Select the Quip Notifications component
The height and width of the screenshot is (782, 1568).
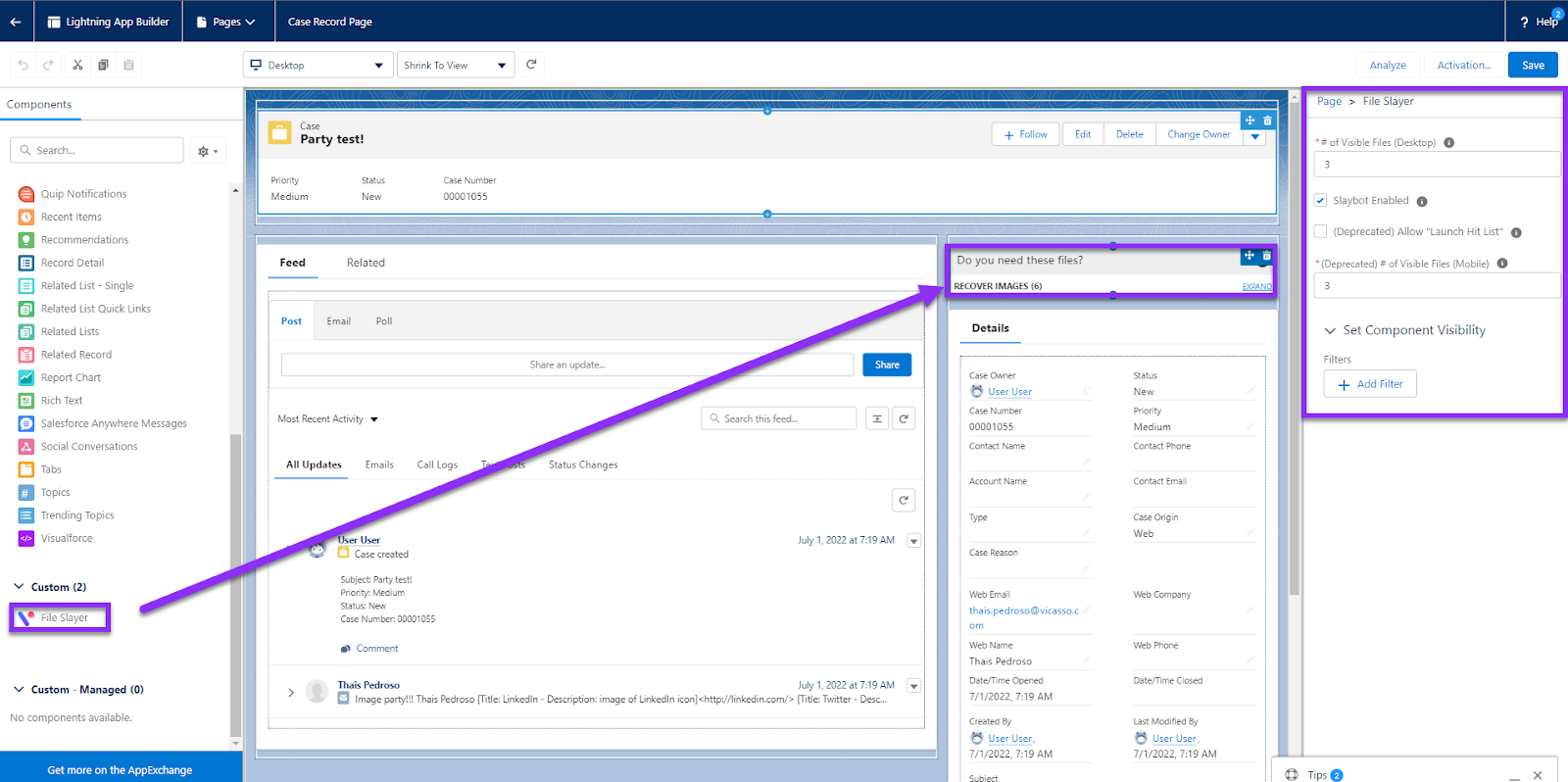[x=83, y=194]
